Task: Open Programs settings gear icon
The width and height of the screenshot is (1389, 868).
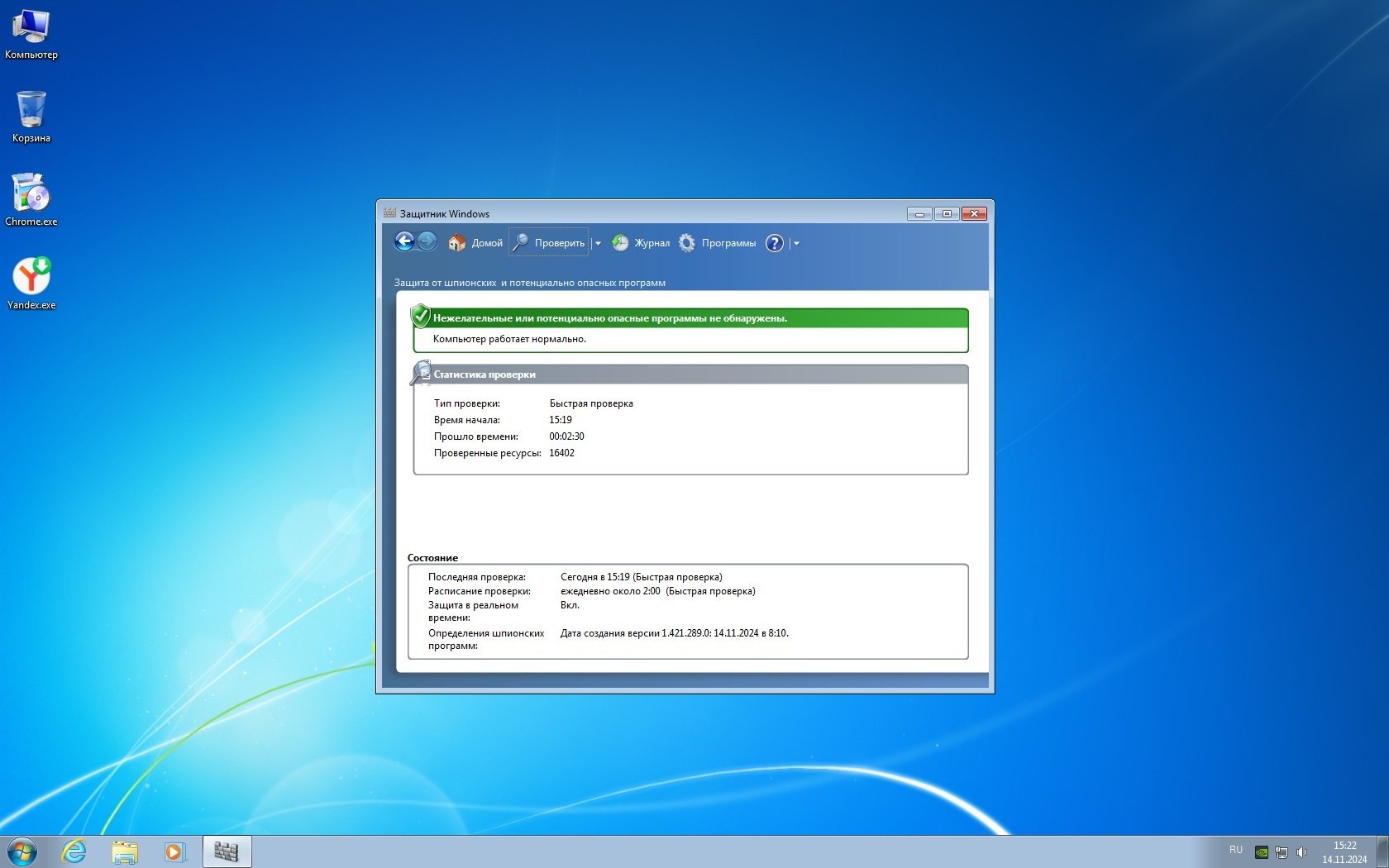Action: click(x=687, y=243)
